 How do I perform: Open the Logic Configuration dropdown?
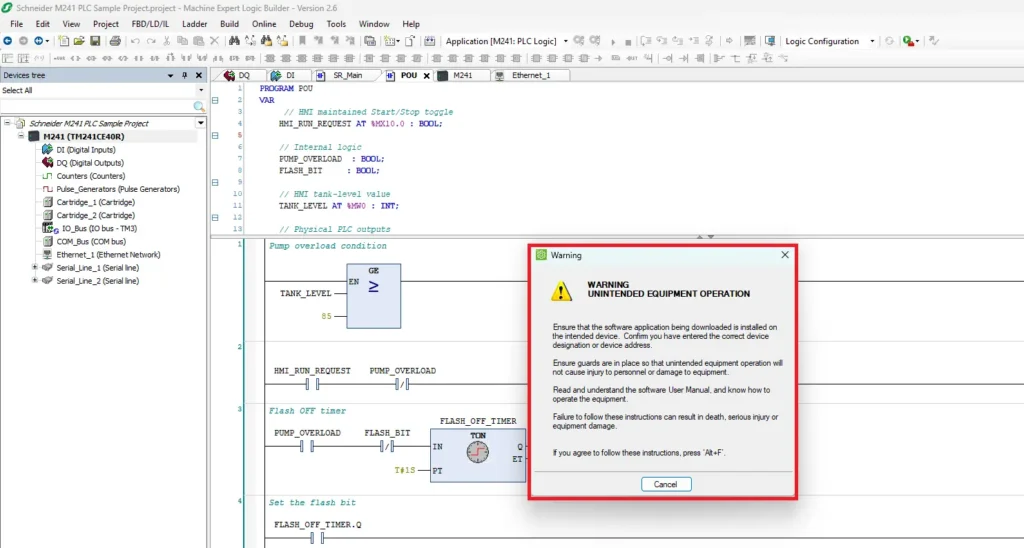click(x=872, y=41)
